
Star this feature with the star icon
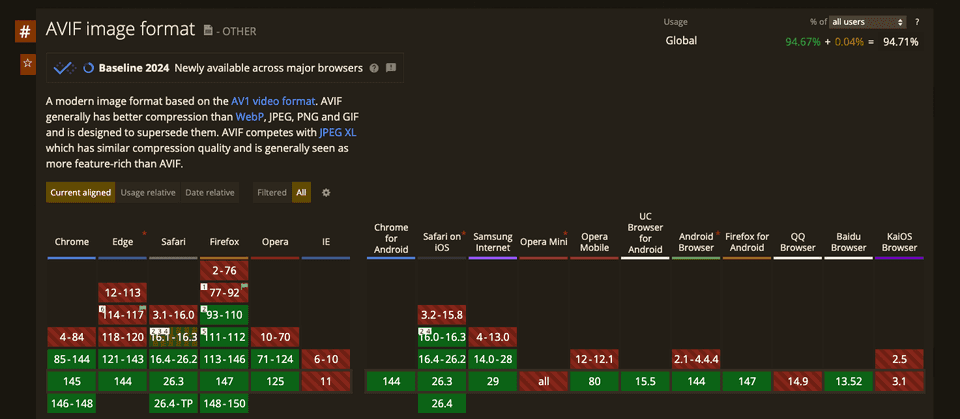(x=28, y=65)
